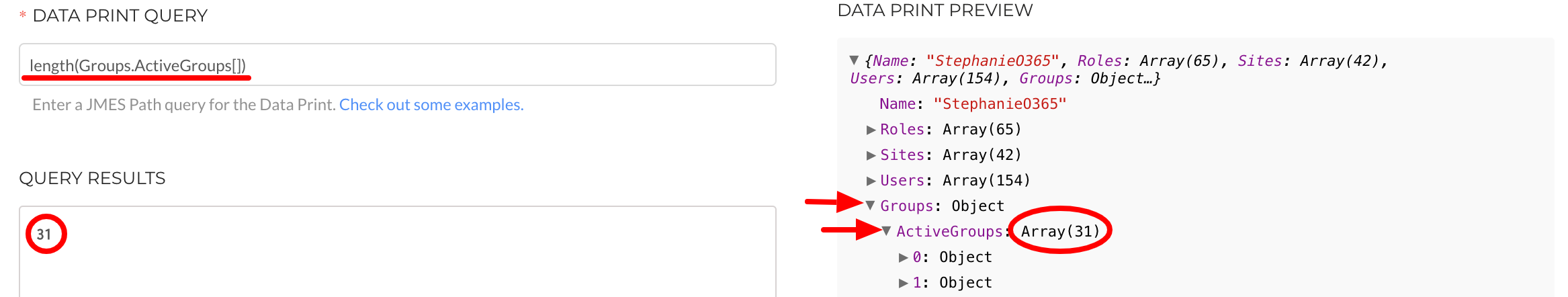Expand the Users Array(154) node
This screenshot has height=297, width=1568.
click(871, 181)
